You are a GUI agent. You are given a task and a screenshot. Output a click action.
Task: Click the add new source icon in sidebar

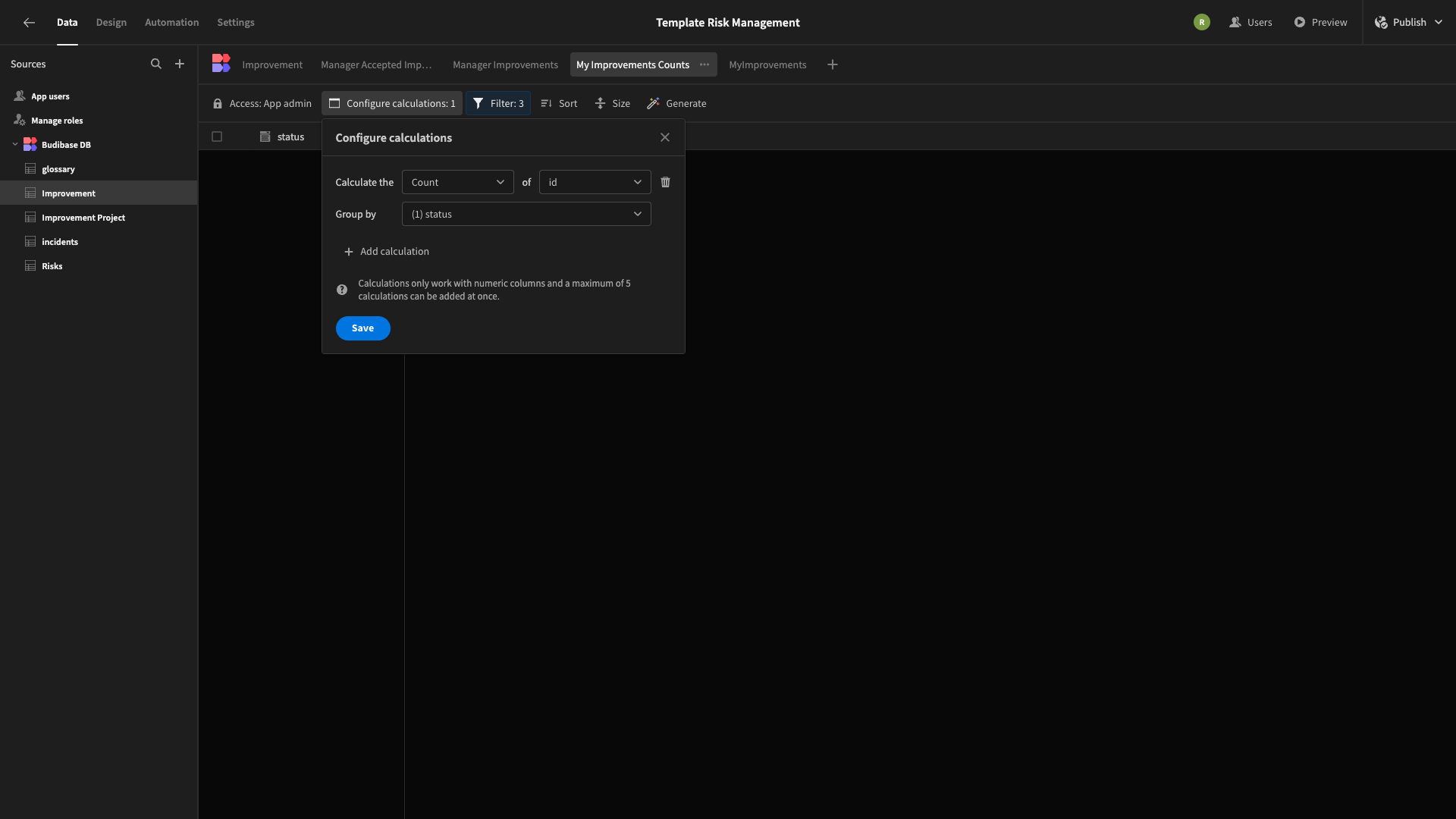180,64
